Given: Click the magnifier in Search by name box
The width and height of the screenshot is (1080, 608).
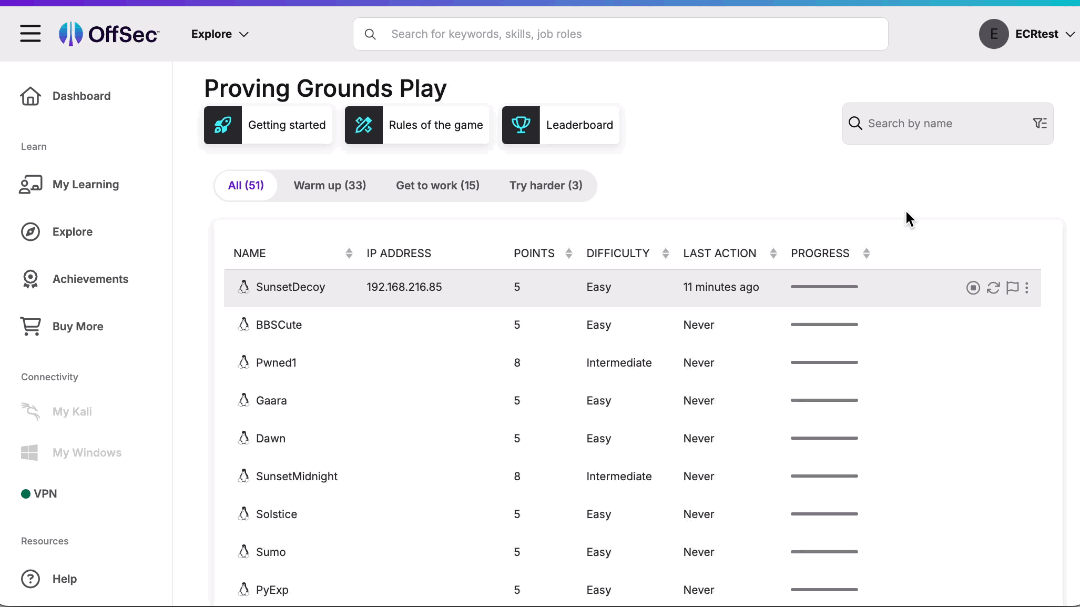Looking at the screenshot, I should (x=855, y=123).
